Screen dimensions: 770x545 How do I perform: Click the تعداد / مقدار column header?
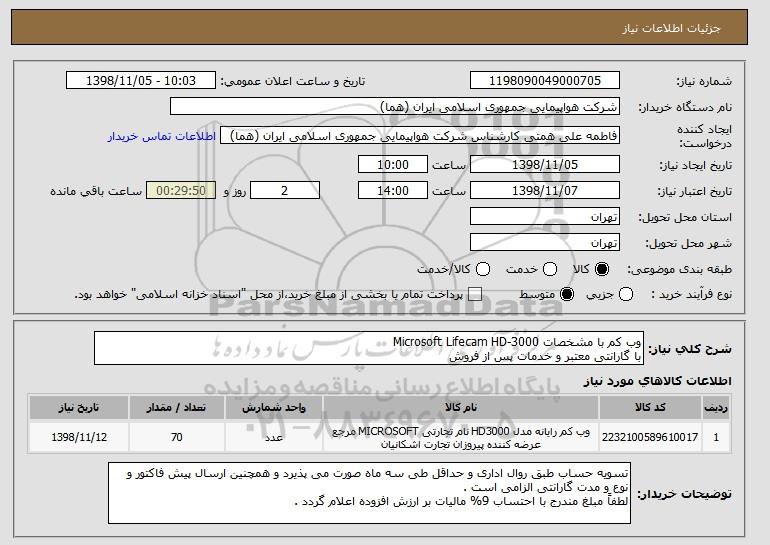tap(177, 408)
